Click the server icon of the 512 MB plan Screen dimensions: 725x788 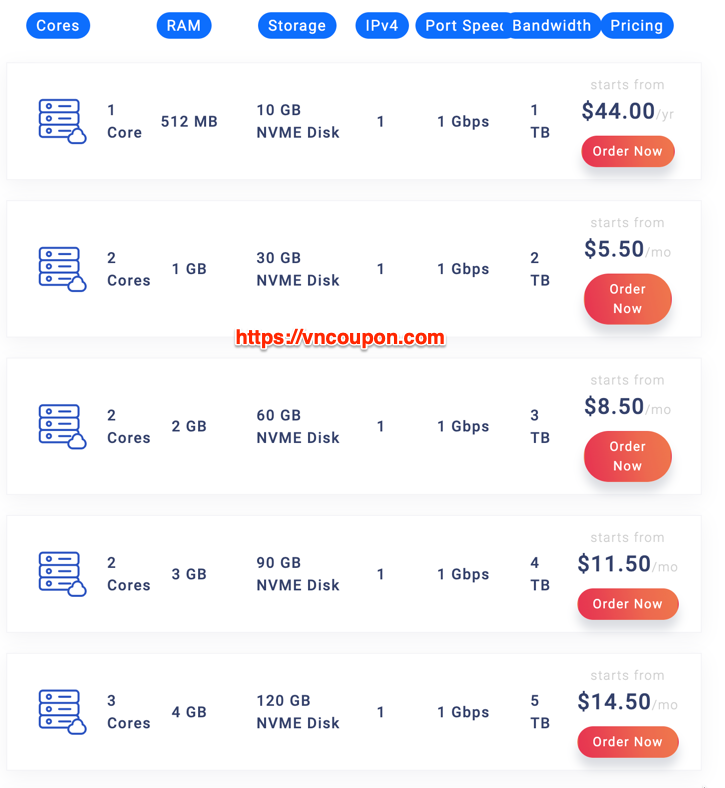coord(62,121)
